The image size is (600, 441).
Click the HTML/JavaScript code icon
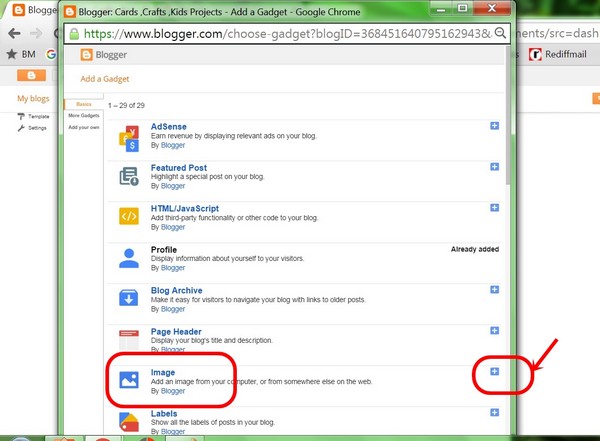click(129, 216)
